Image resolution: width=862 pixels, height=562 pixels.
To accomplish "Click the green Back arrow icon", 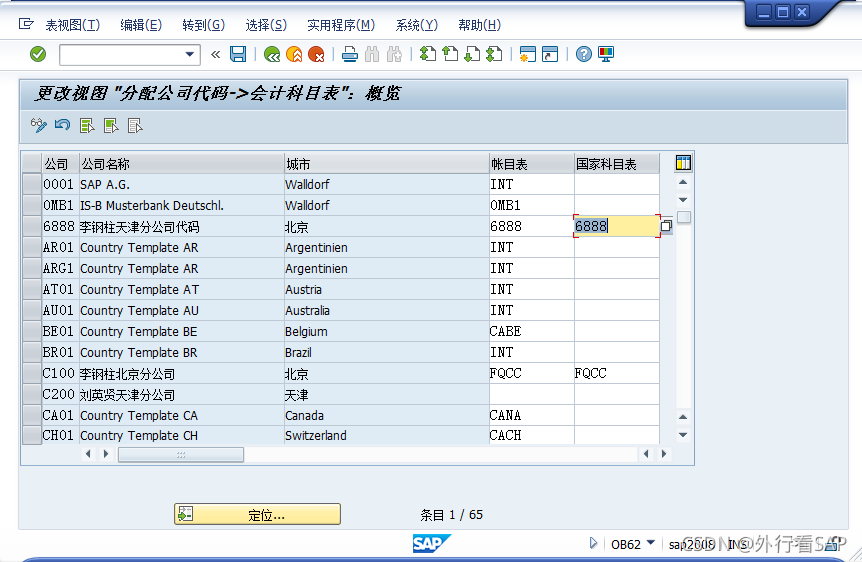I will 272,54.
